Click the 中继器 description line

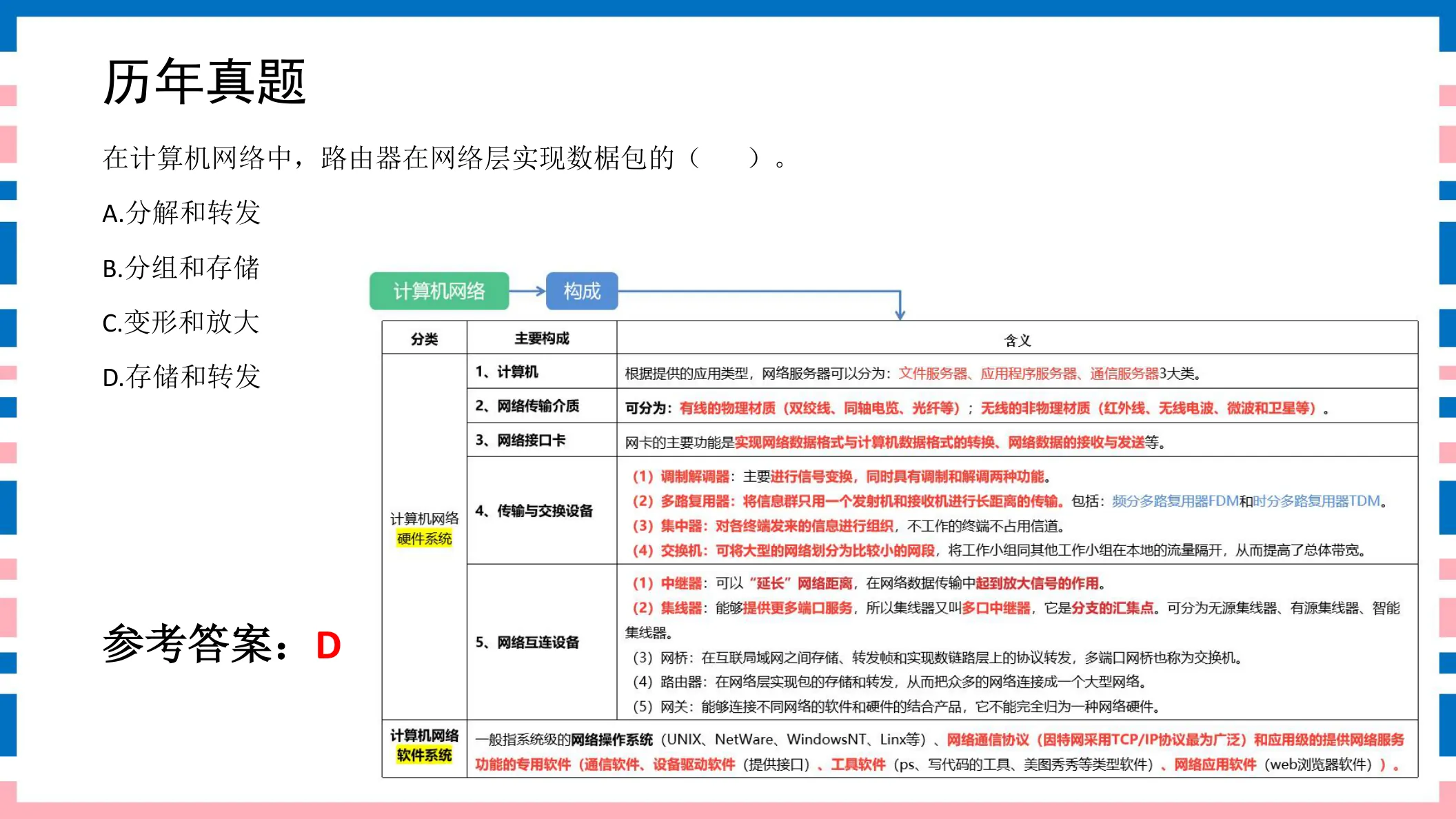click(x=869, y=583)
